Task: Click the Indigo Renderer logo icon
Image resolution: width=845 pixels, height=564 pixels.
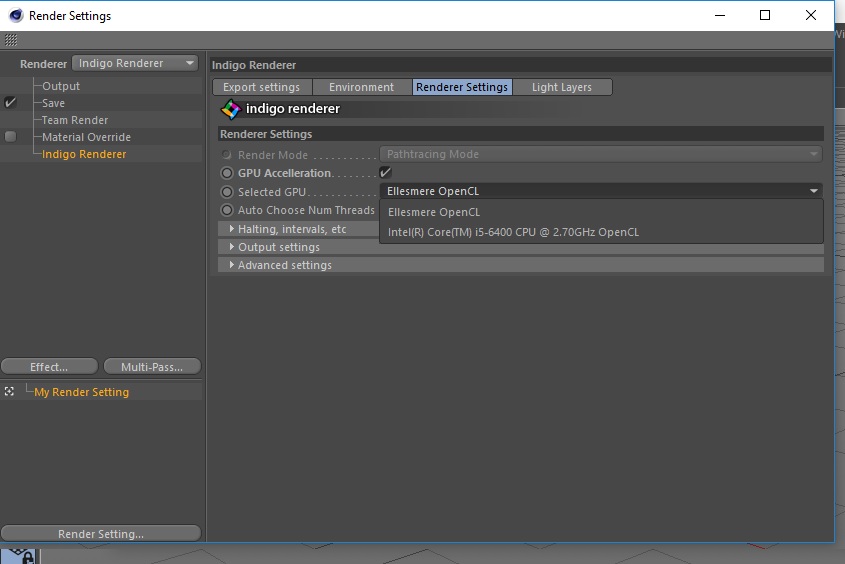Action: click(x=231, y=109)
